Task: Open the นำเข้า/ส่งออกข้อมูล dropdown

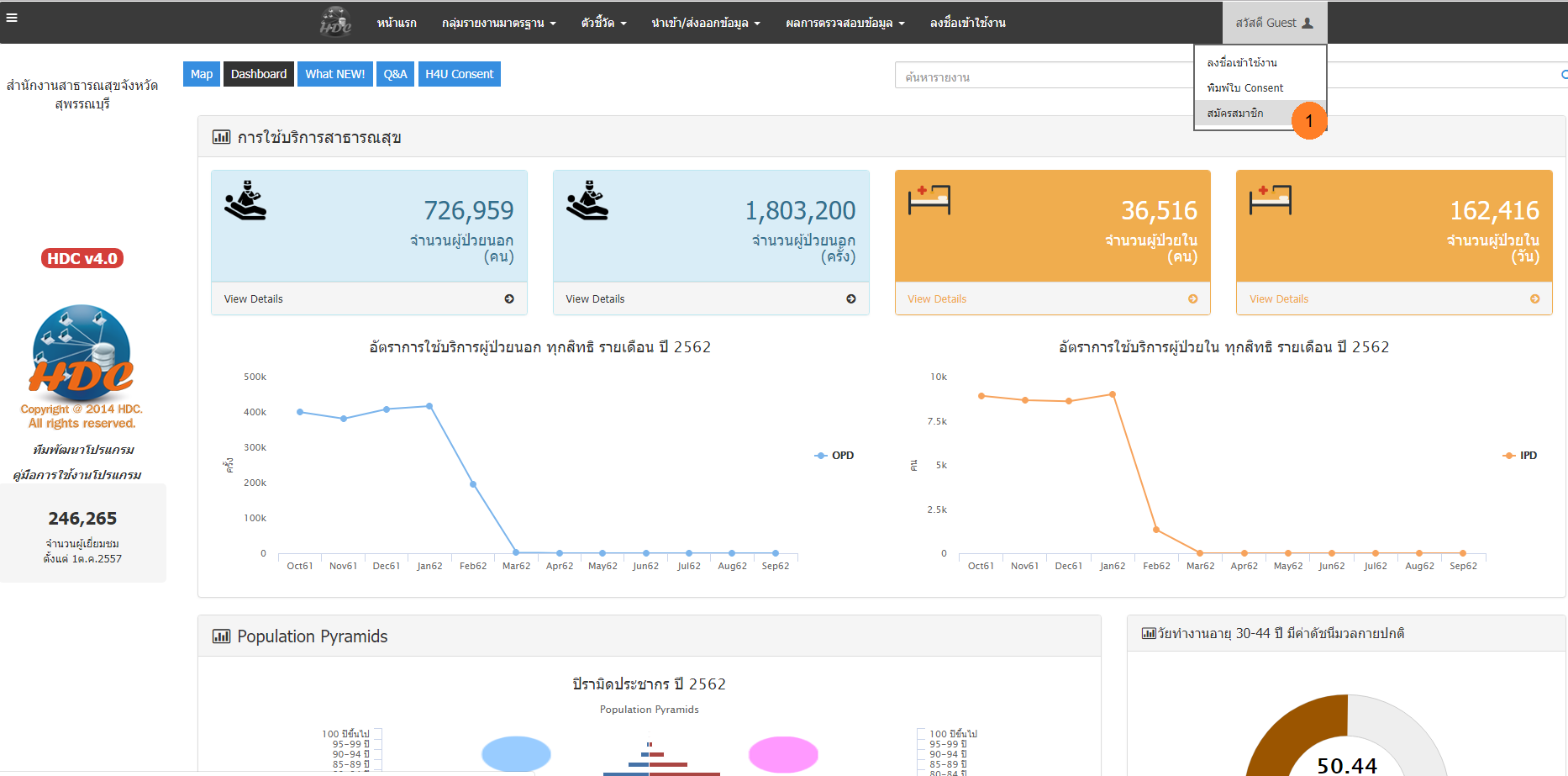Action: 705,23
